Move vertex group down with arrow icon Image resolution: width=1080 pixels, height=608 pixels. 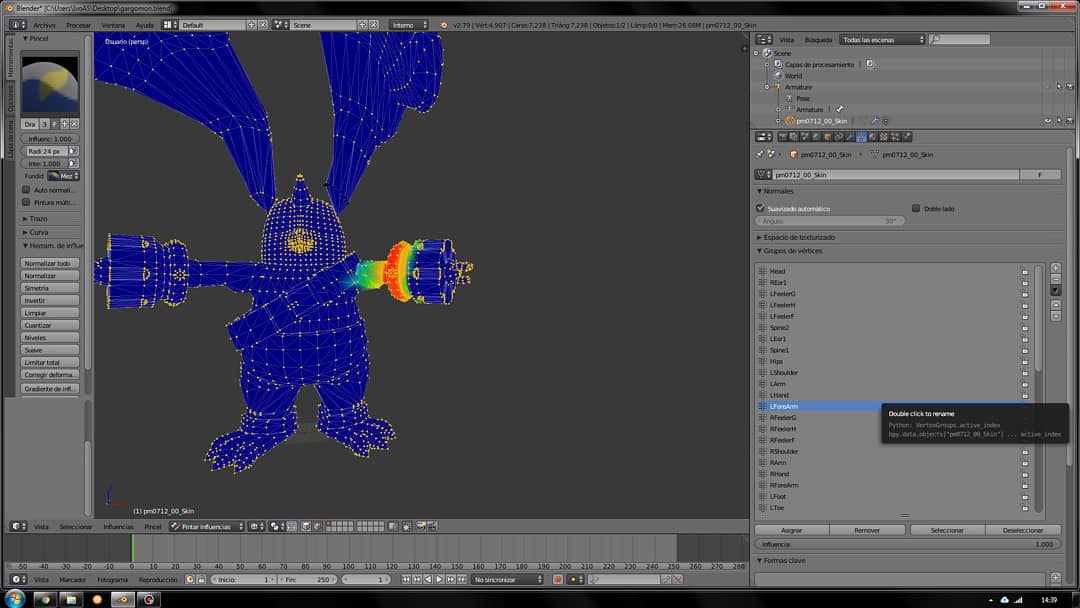1056,316
